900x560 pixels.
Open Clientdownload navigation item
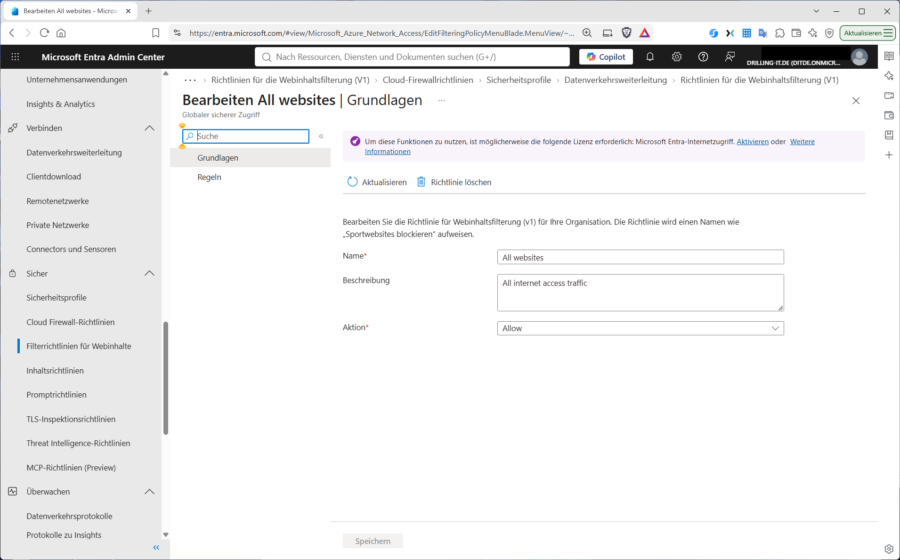tap(53, 177)
